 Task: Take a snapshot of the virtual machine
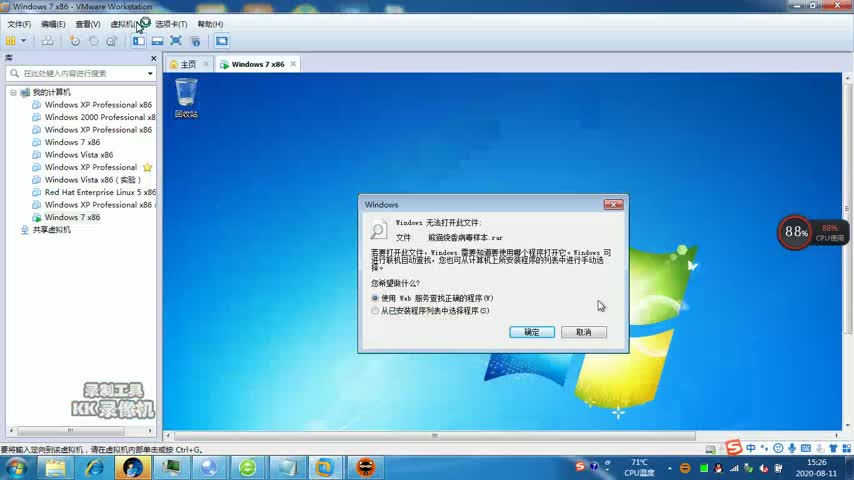click(x=75, y=41)
